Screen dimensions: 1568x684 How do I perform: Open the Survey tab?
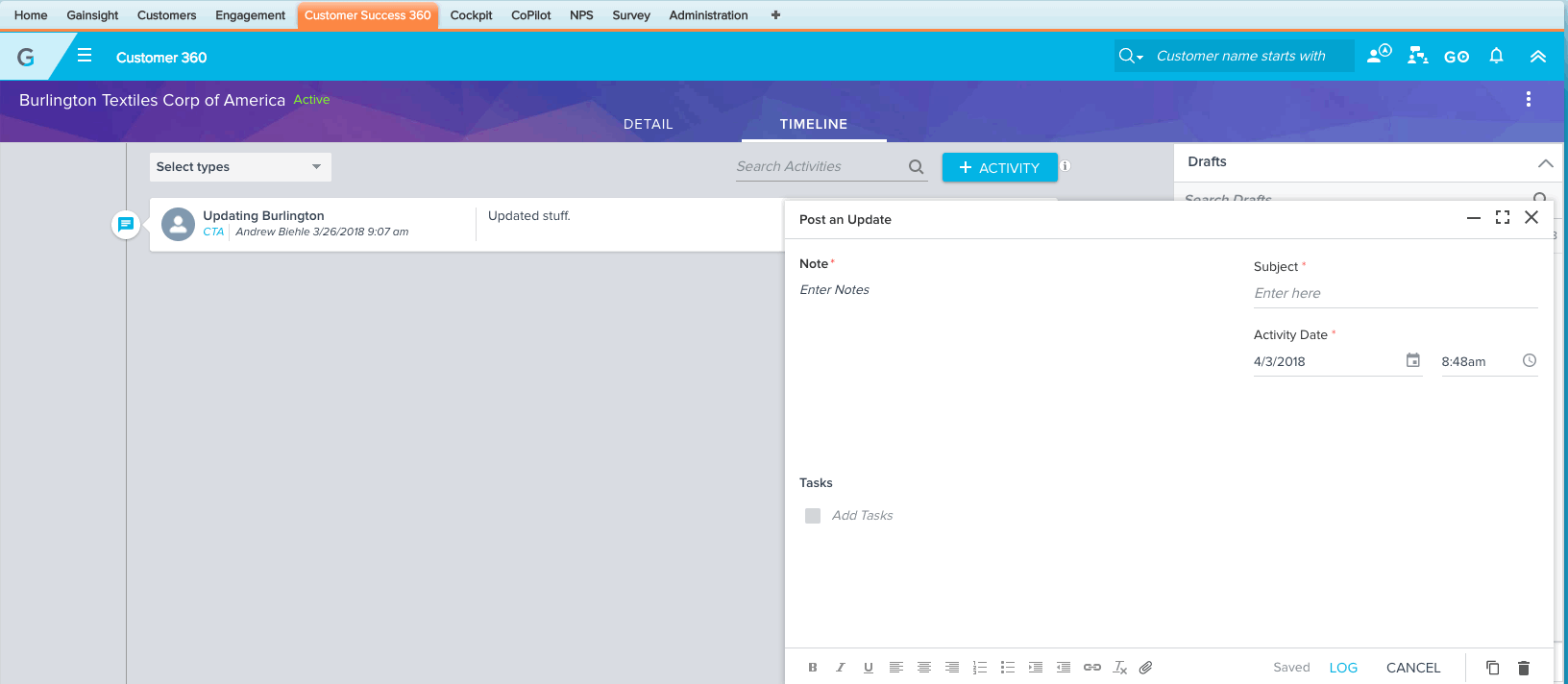click(x=631, y=15)
